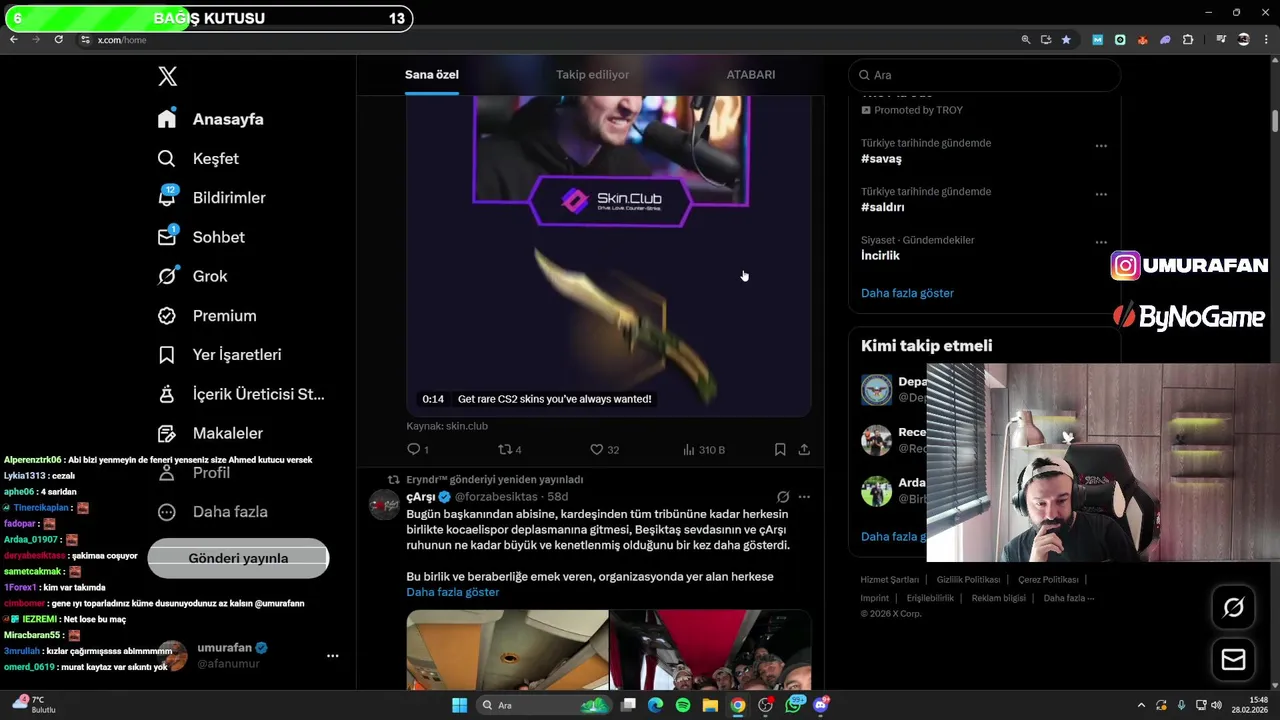Open more options for #saldırı trend

(1101, 194)
